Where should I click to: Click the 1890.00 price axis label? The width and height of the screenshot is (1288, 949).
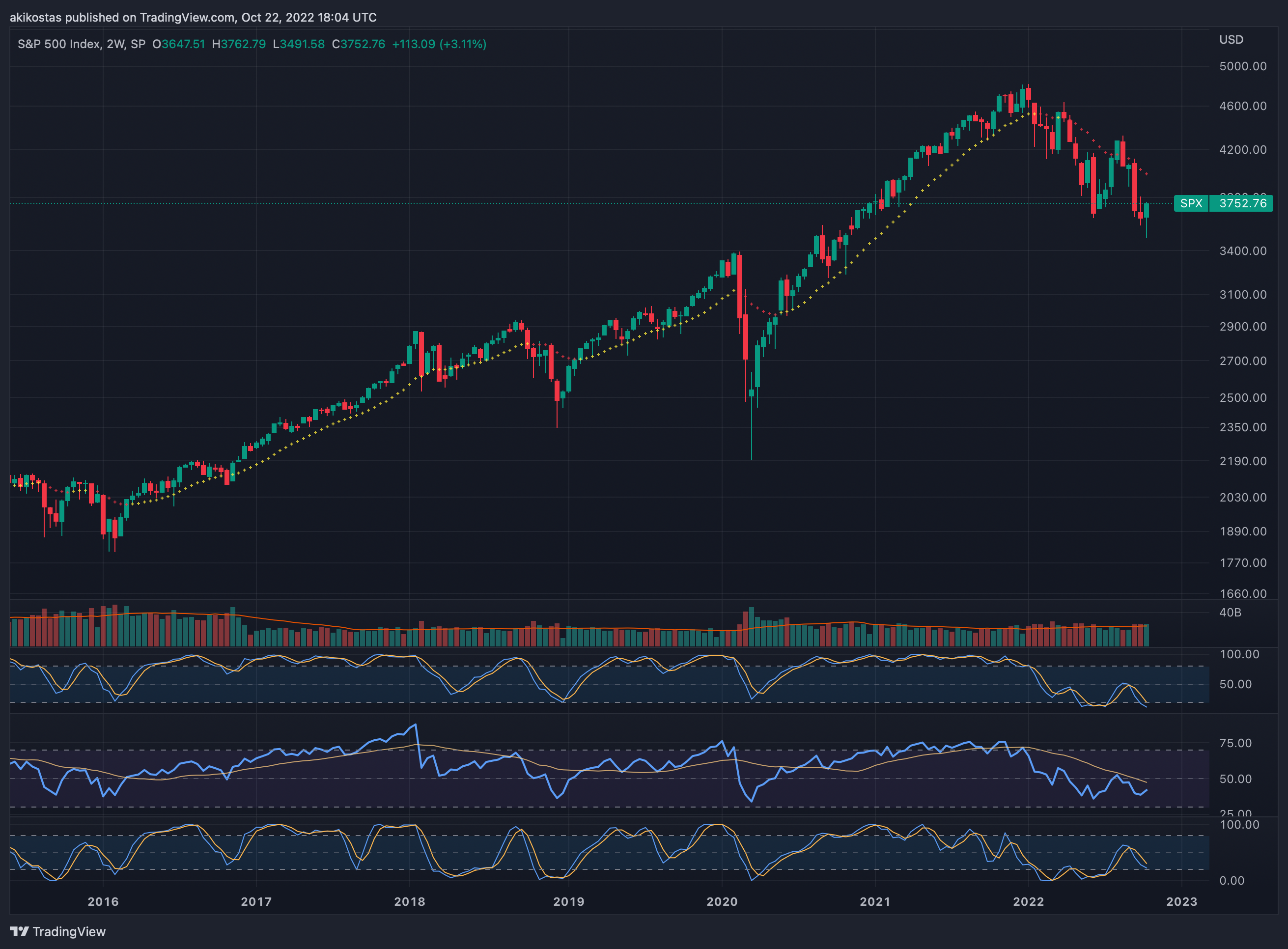1243,531
